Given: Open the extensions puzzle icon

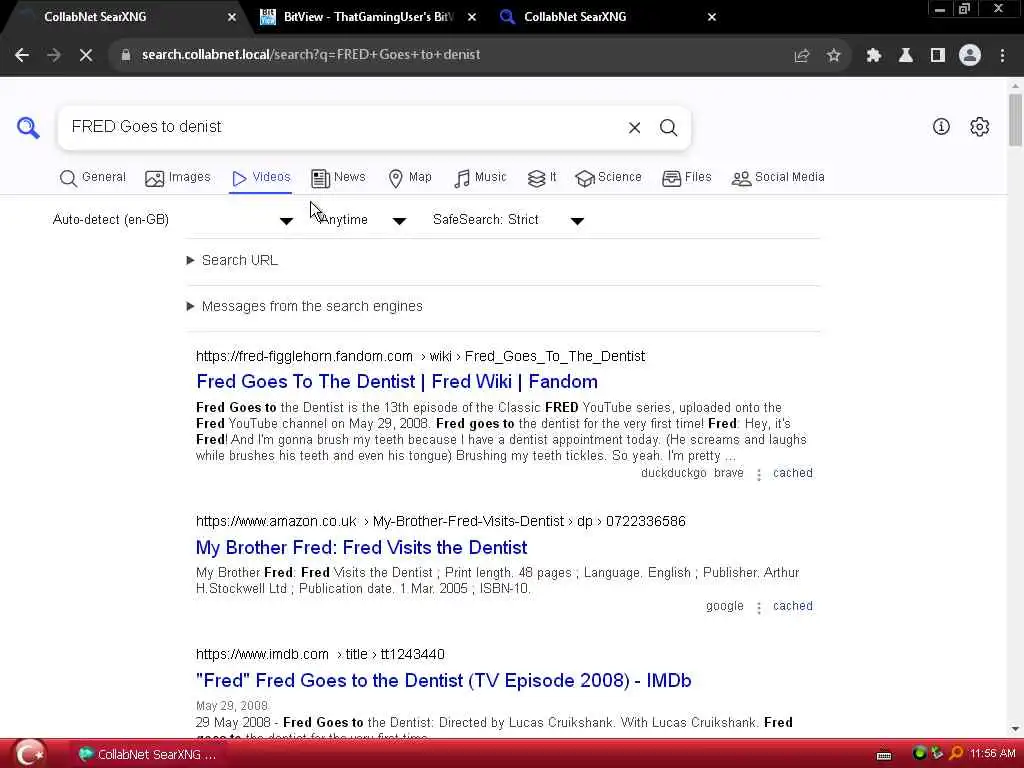Looking at the screenshot, I should pyautogui.click(x=874, y=56).
